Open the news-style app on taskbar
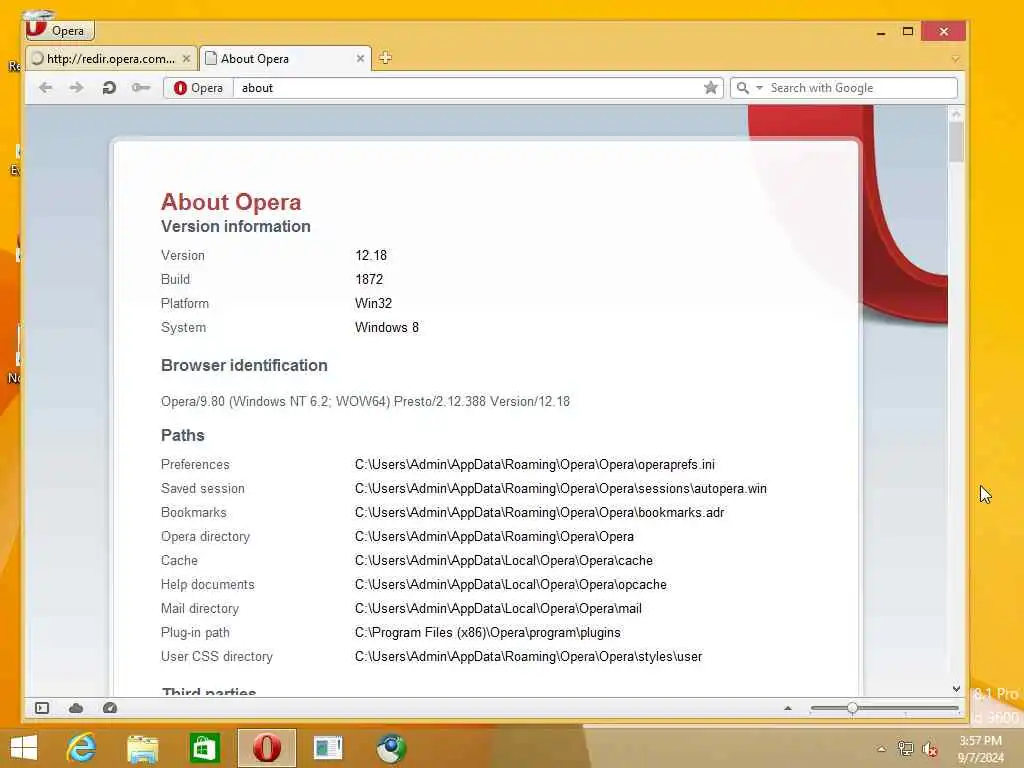The image size is (1024, 768). [328, 748]
